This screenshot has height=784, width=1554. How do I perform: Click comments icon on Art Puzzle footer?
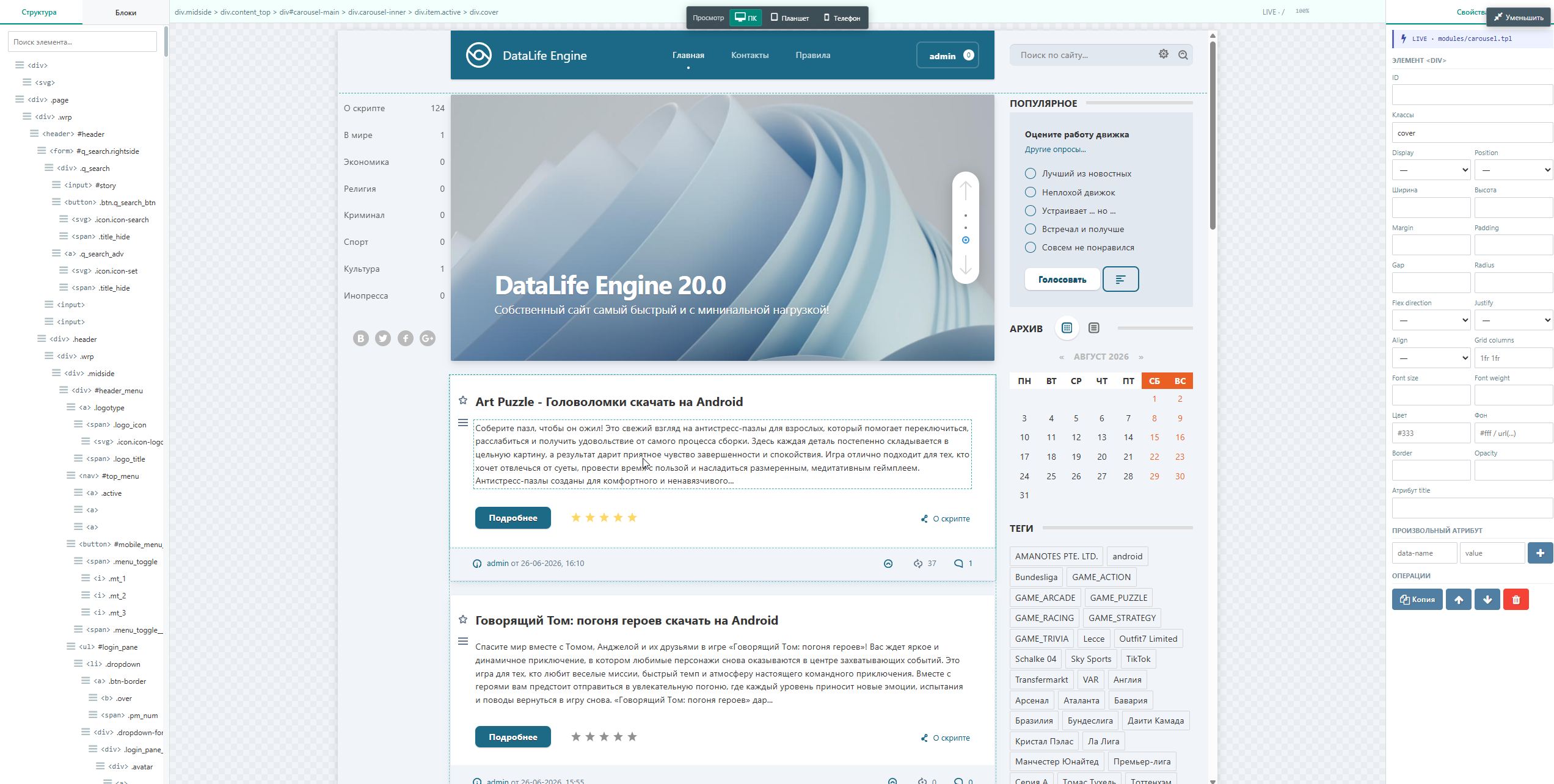[x=958, y=564]
